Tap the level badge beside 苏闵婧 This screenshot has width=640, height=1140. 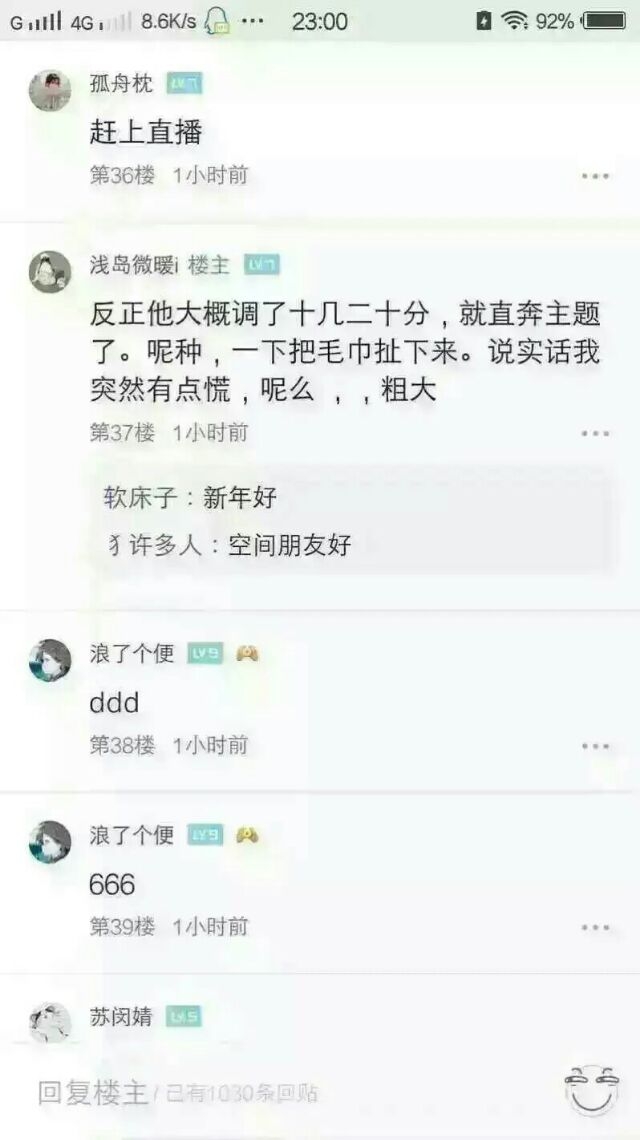183,1016
